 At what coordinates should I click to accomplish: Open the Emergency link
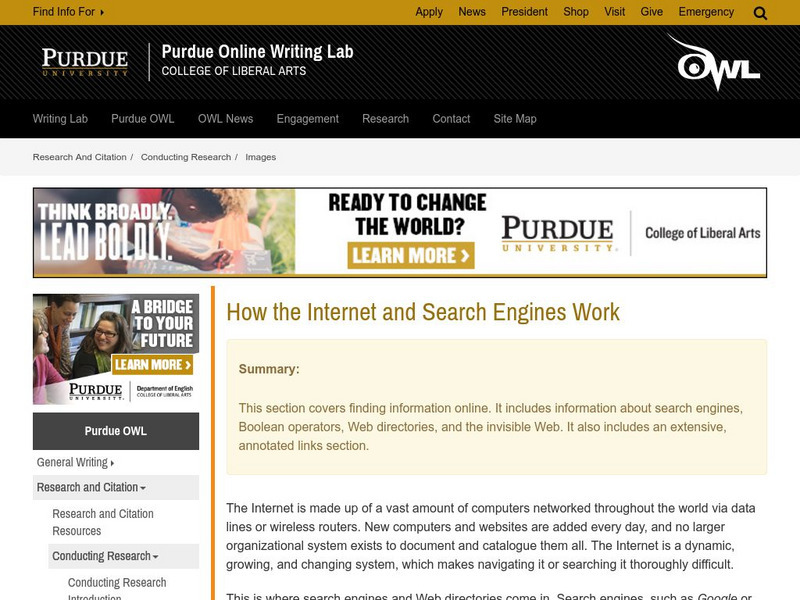tap(706, 12)
